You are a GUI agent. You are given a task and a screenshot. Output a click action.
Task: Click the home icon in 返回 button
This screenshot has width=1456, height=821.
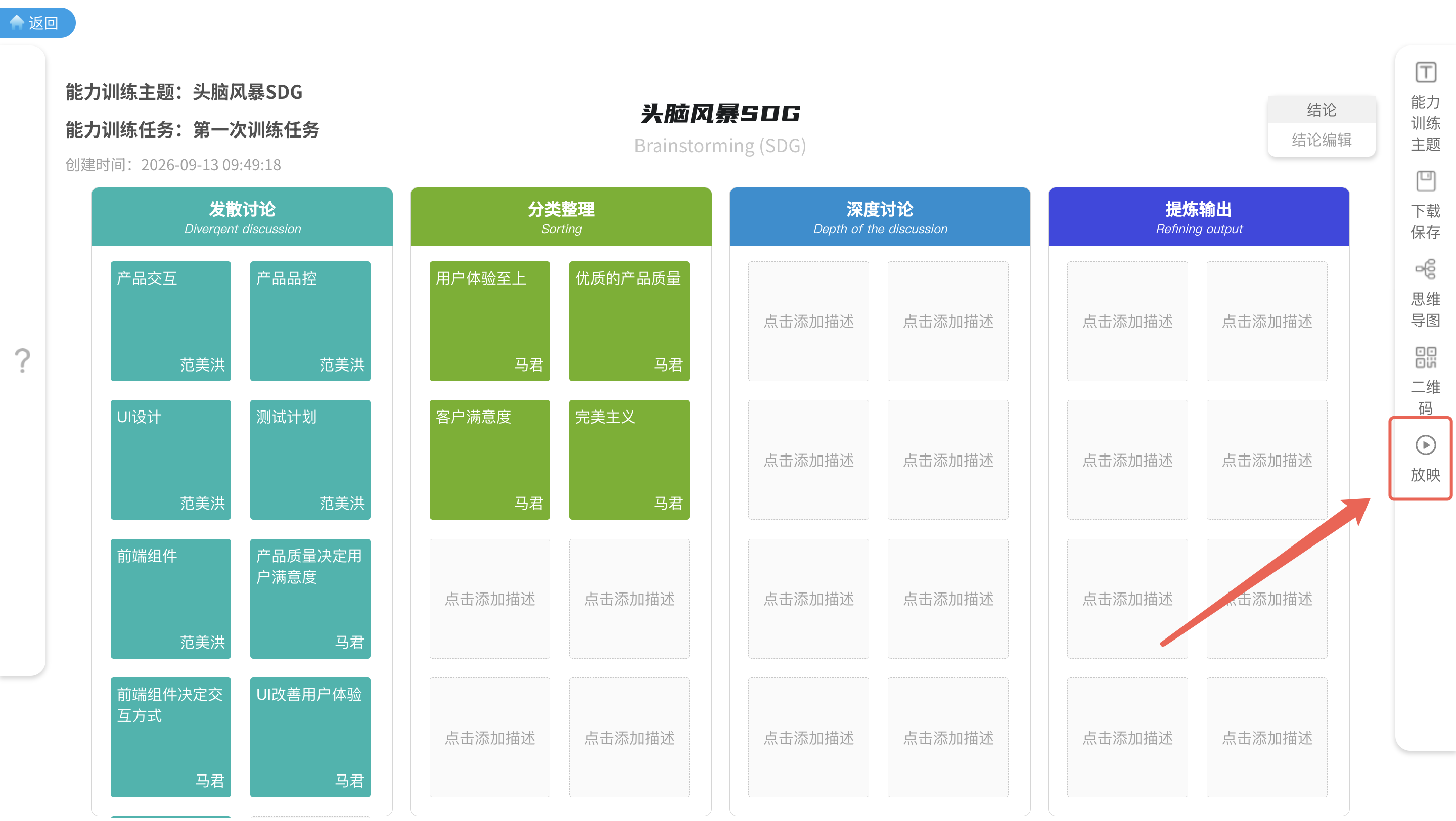pyautogui.click(x=17, y=23)
